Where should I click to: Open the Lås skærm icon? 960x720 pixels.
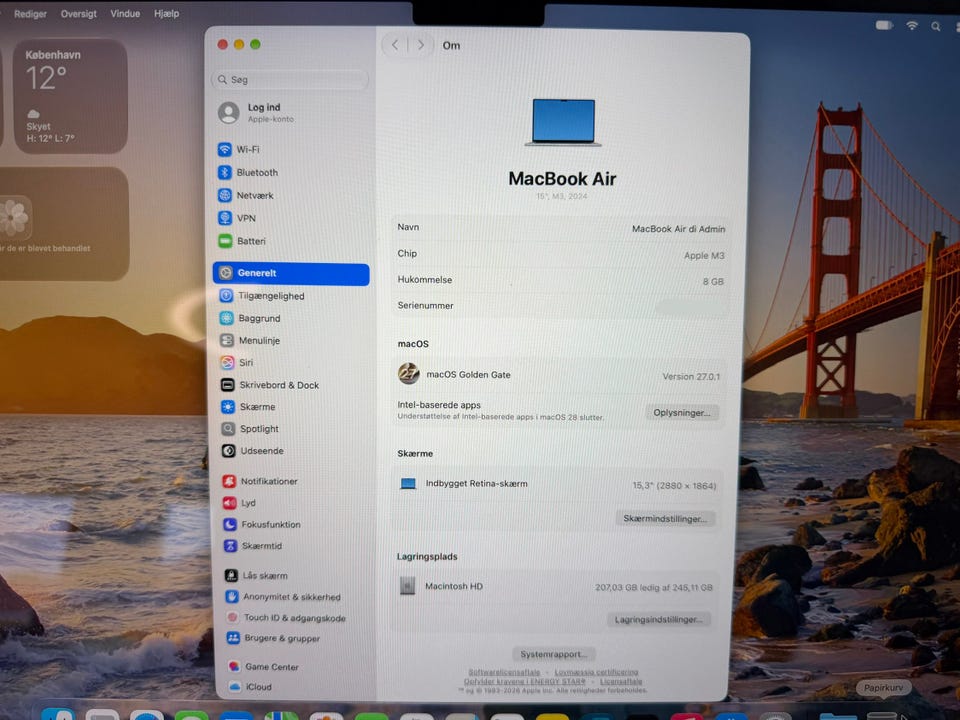tap(231, 576)
